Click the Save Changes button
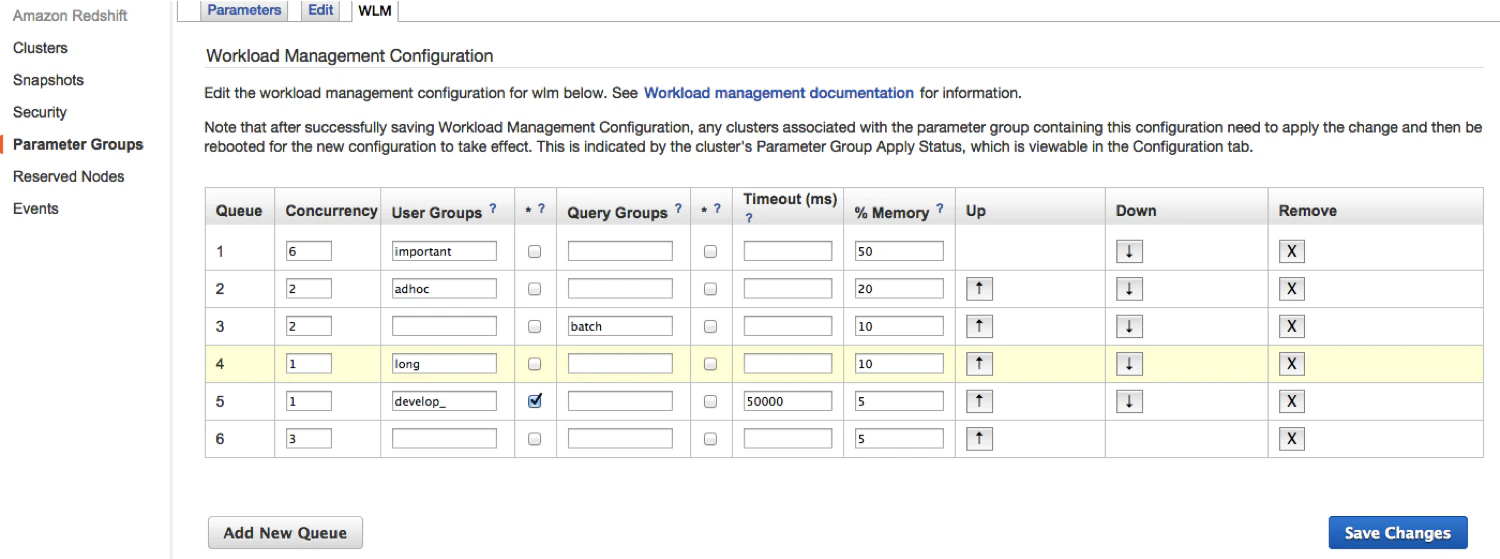 pyautogui.click(x=1397, y=533)
